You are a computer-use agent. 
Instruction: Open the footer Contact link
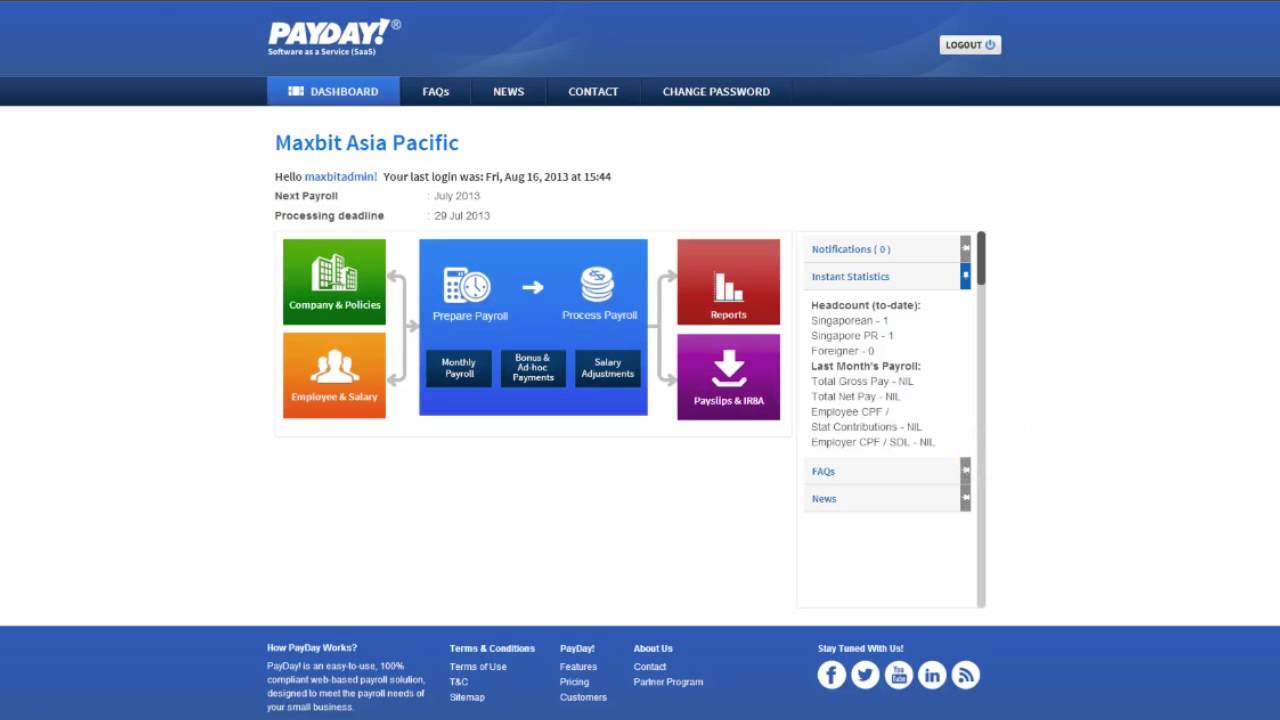tap(650, 667)
